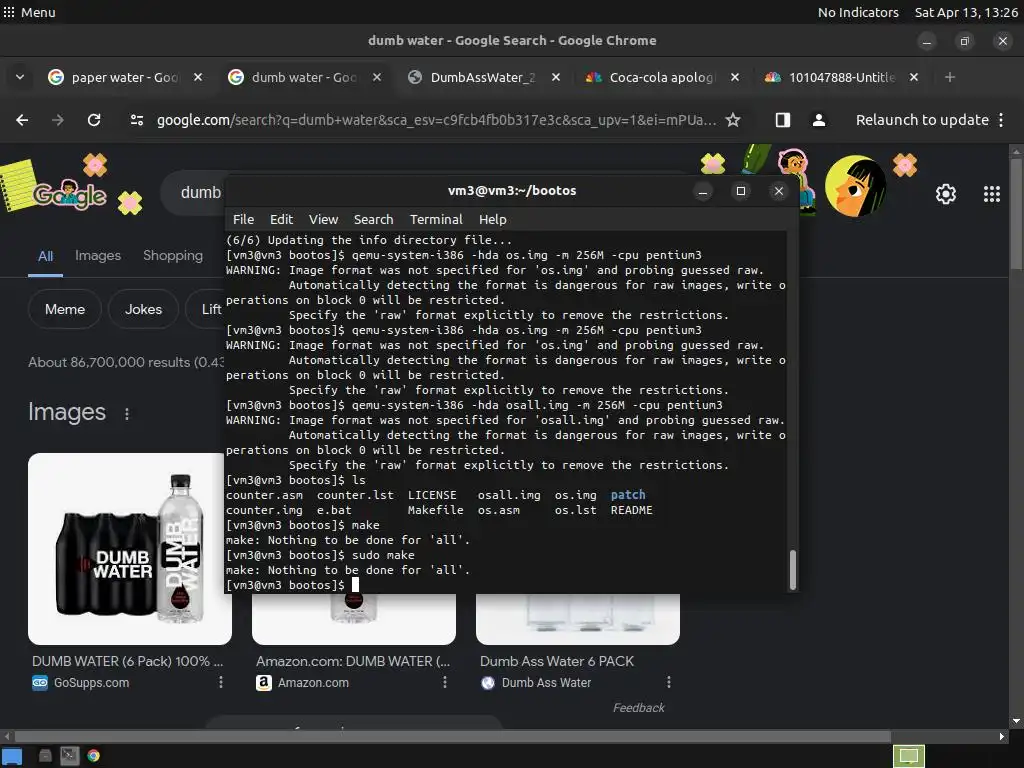Viewport: 1024px width, 768px height.
Task: Close the DumbAssWater tab
Action: (556, 77)
